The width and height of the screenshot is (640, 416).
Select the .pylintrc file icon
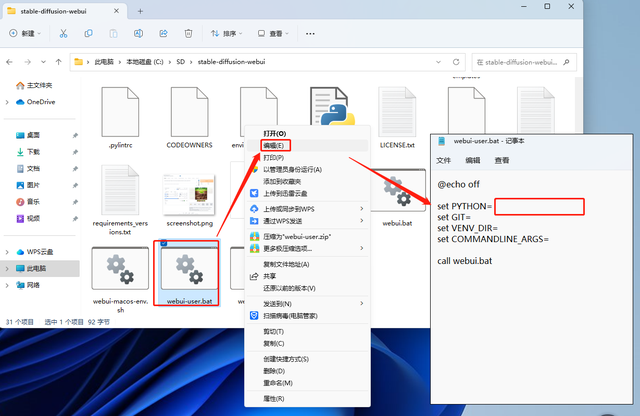pos(120,112)
